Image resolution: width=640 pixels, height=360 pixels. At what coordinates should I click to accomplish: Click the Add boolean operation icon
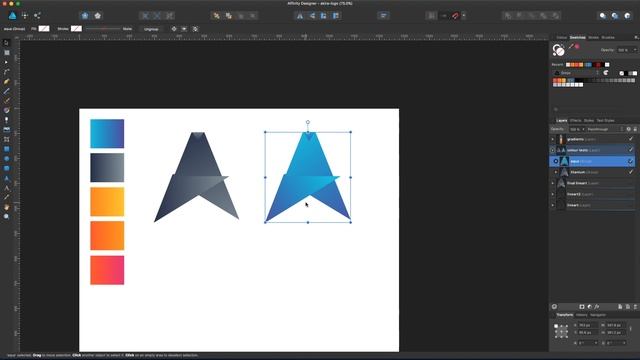pyautogui.click(x=508, y=16)
